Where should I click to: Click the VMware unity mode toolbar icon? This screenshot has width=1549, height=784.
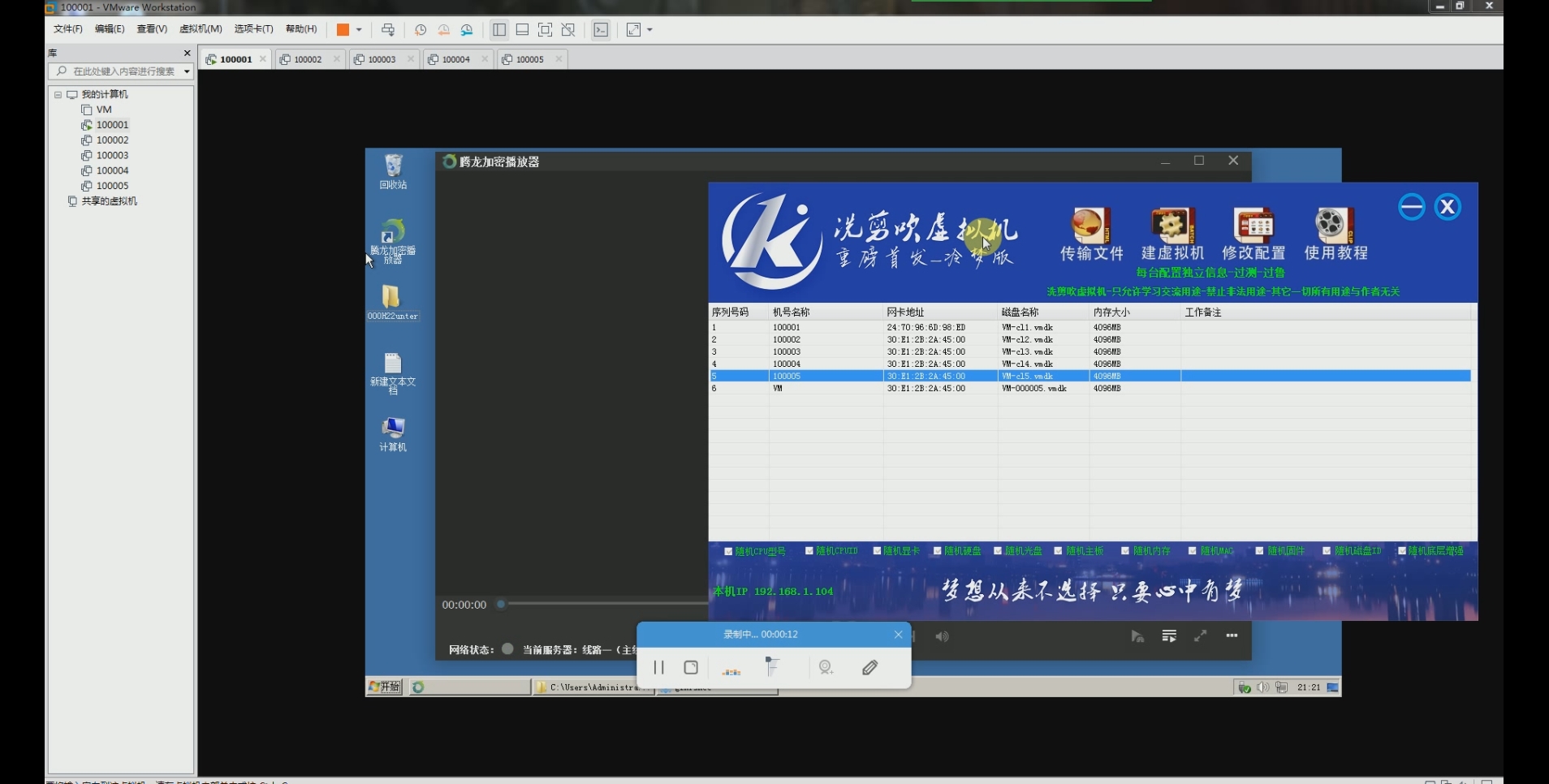[568, 30]
